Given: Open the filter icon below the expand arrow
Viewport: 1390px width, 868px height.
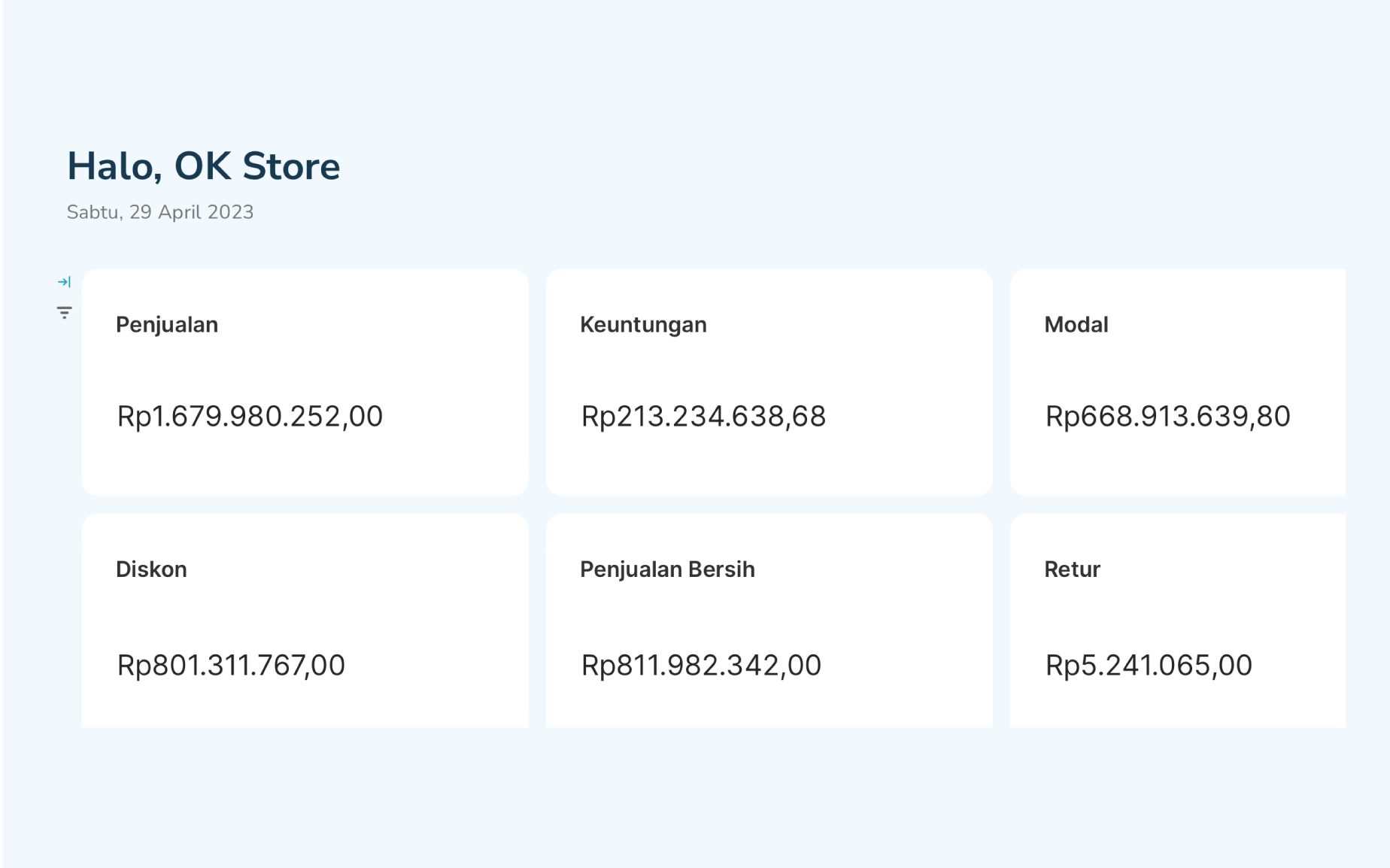Looking at the screenshot, I should [x=64, y=311].
